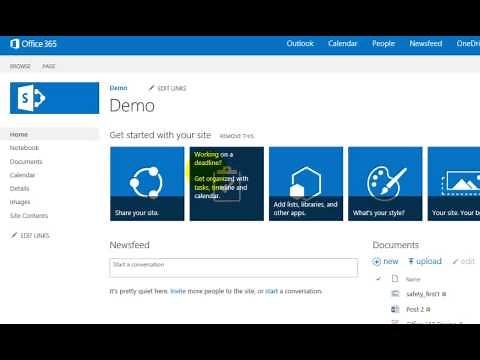The image size is (480, 360).
Task: Click the Demo breadcrumb link
Action: click(118, 88)
